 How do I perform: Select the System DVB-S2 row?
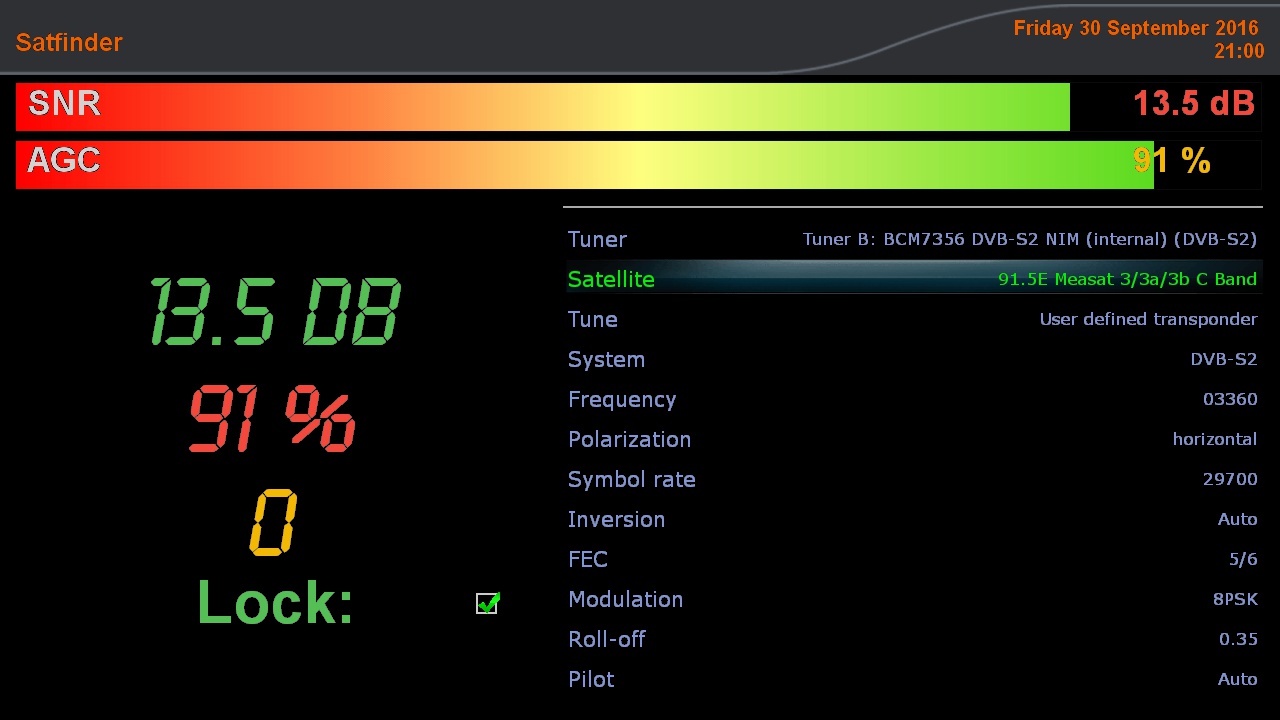coord(912,359)
